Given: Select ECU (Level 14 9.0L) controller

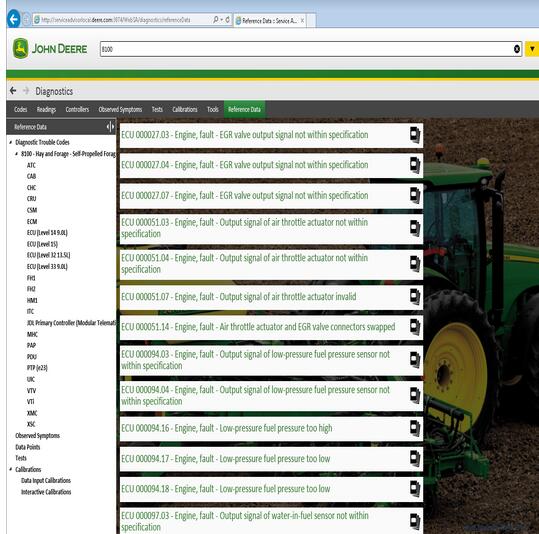Looking at the screenshot, I should click(47, 233).
